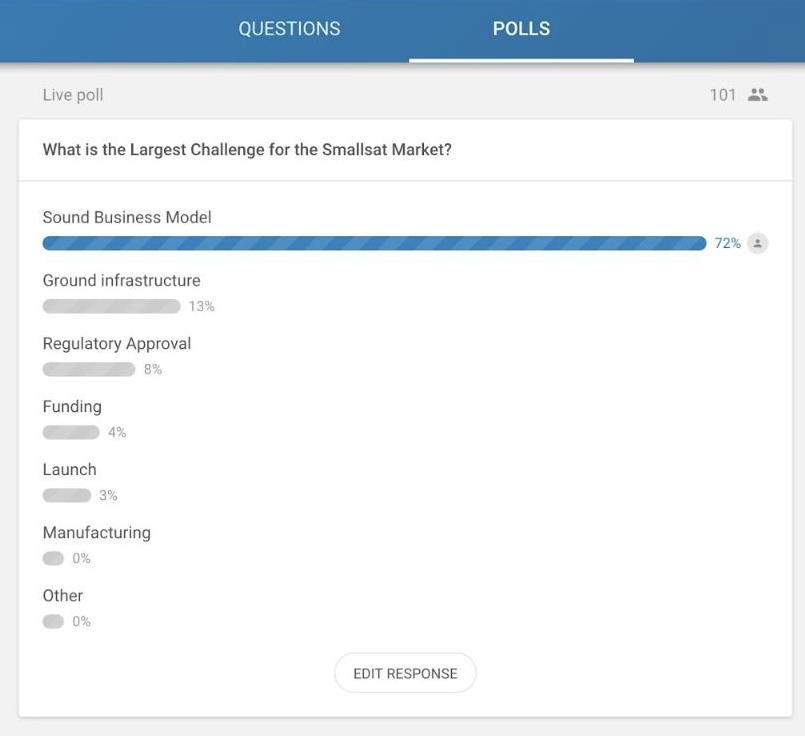The height and width of the screenshot is (736, 805).
Task: Pick the Funding poll option
Action: click(x=72, y=406)
